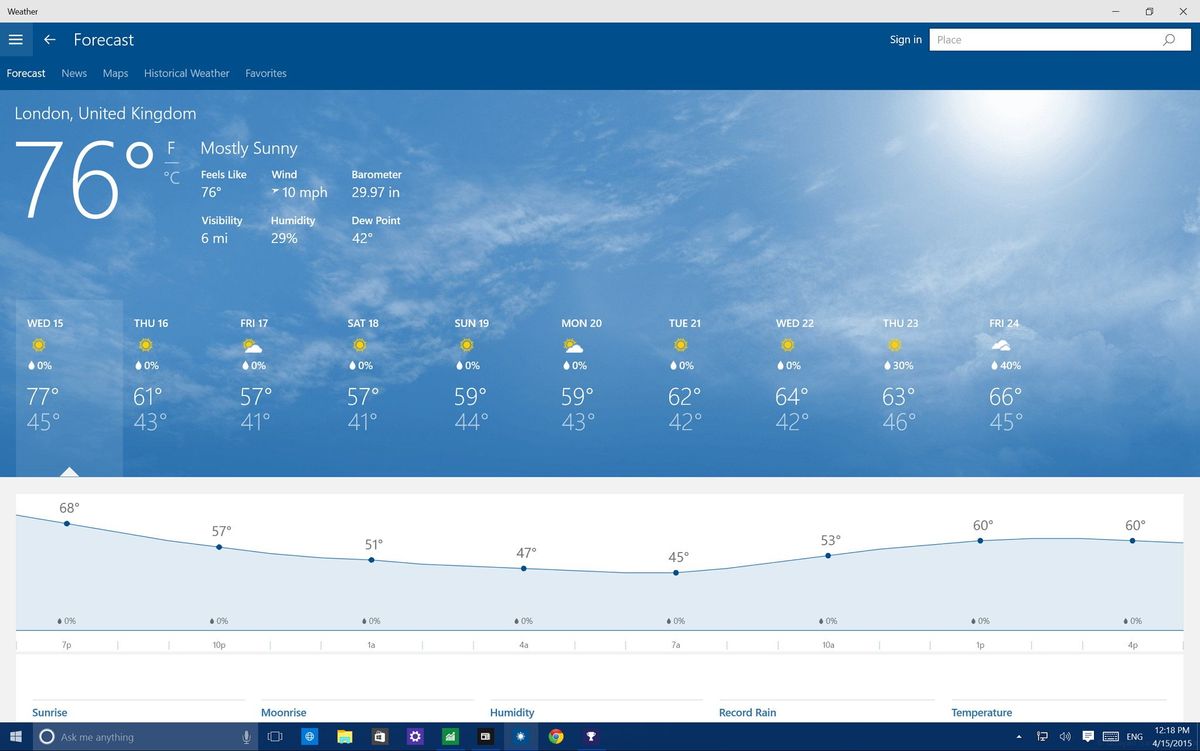Click the sunny weather icon under THU 16
The image size is (1200, 751).
coord(146,344)
